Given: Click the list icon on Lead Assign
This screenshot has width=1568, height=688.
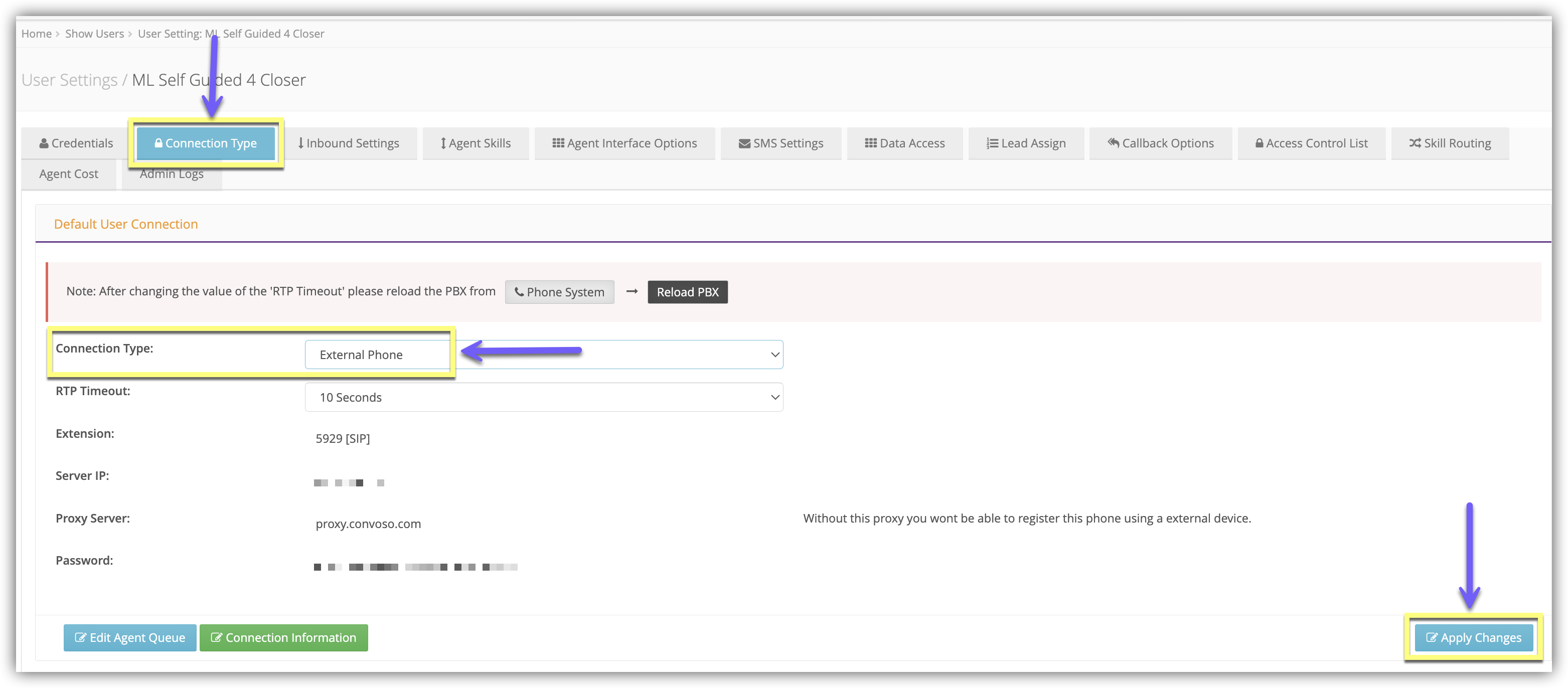Looking at the screenshot, I should [992, 143].
